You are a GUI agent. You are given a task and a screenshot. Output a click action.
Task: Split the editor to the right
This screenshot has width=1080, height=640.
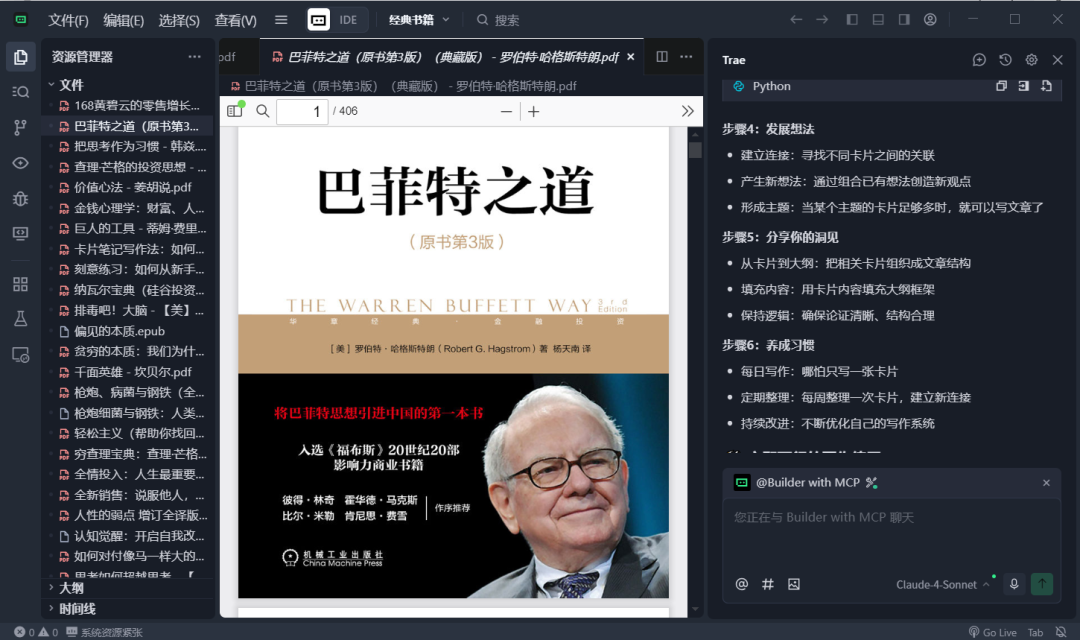662,56
